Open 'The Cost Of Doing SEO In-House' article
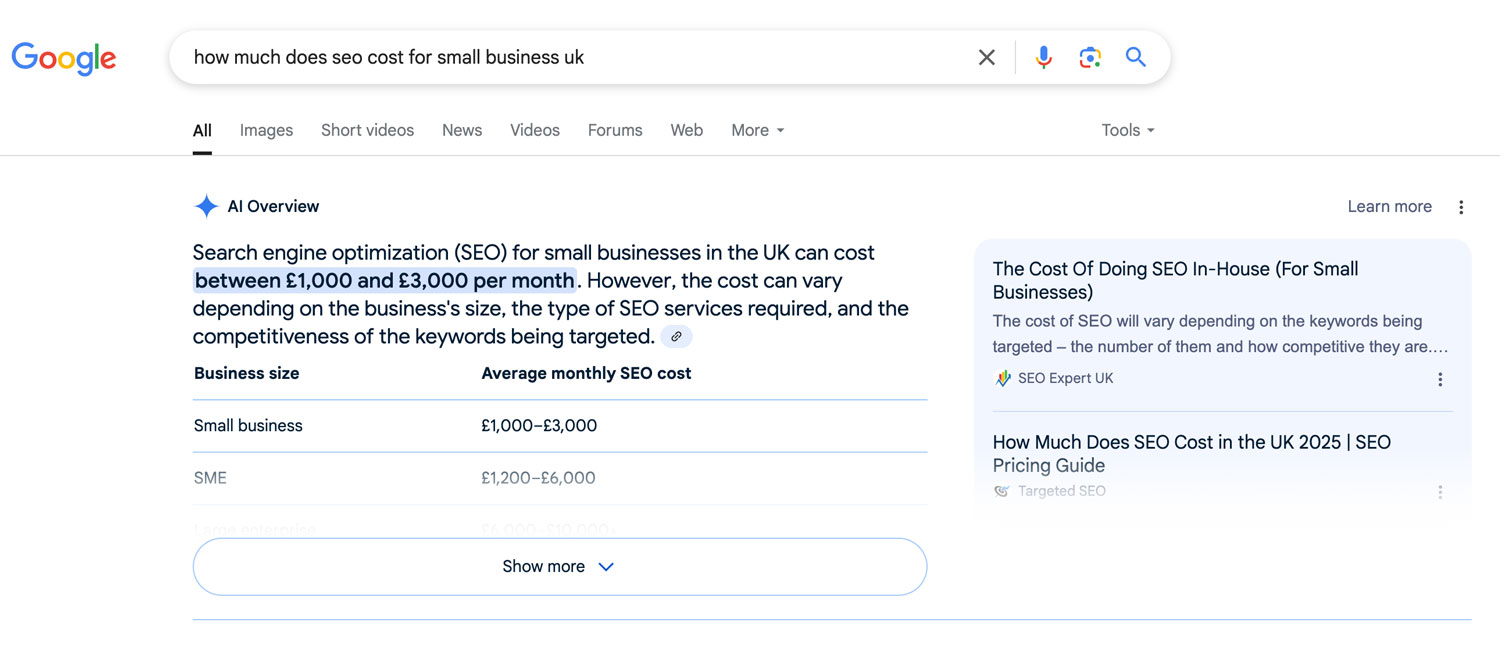 coord(1175,280)
